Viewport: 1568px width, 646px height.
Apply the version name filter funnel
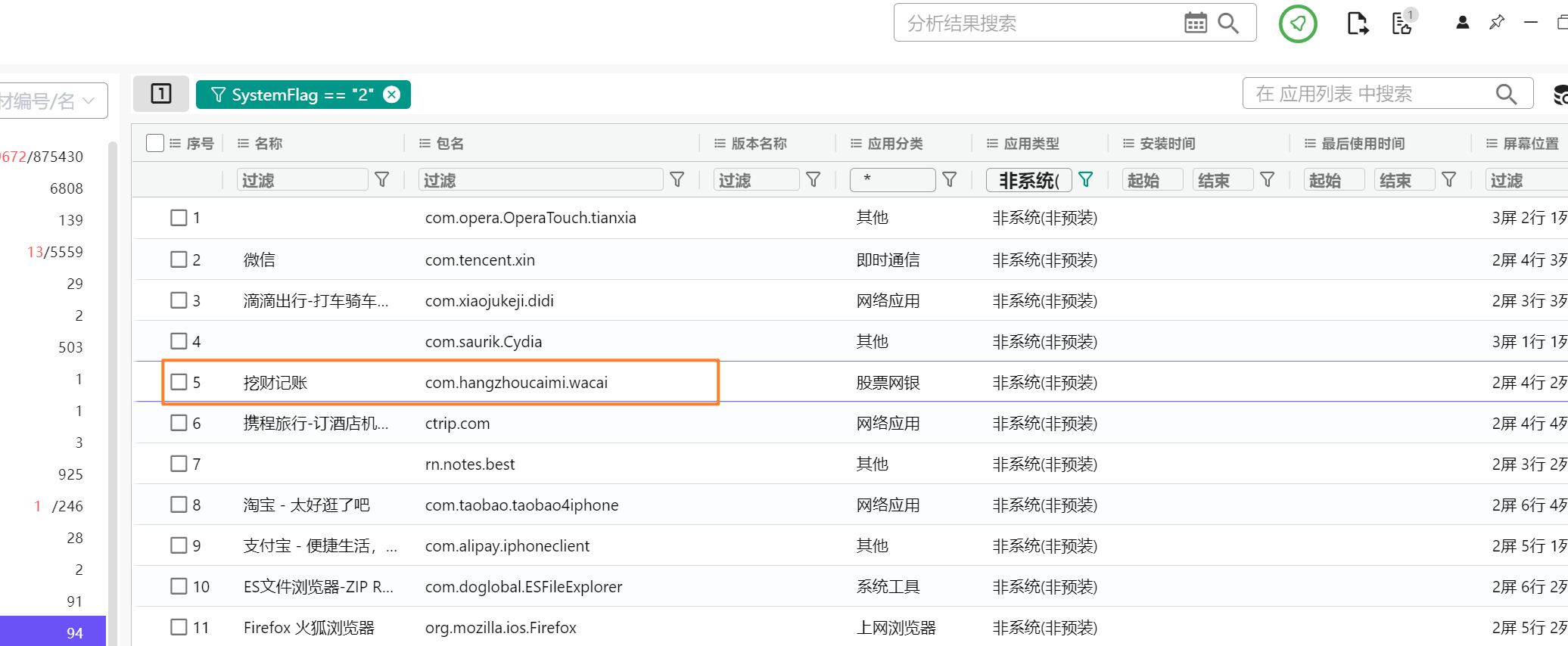pyautogui.click(x=814, y=179)
